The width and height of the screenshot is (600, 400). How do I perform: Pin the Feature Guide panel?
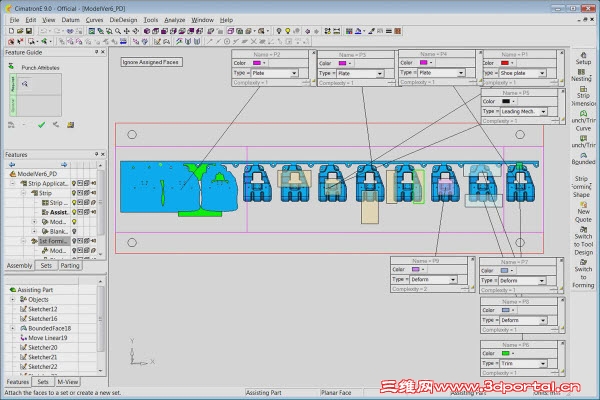coord(96,52)
